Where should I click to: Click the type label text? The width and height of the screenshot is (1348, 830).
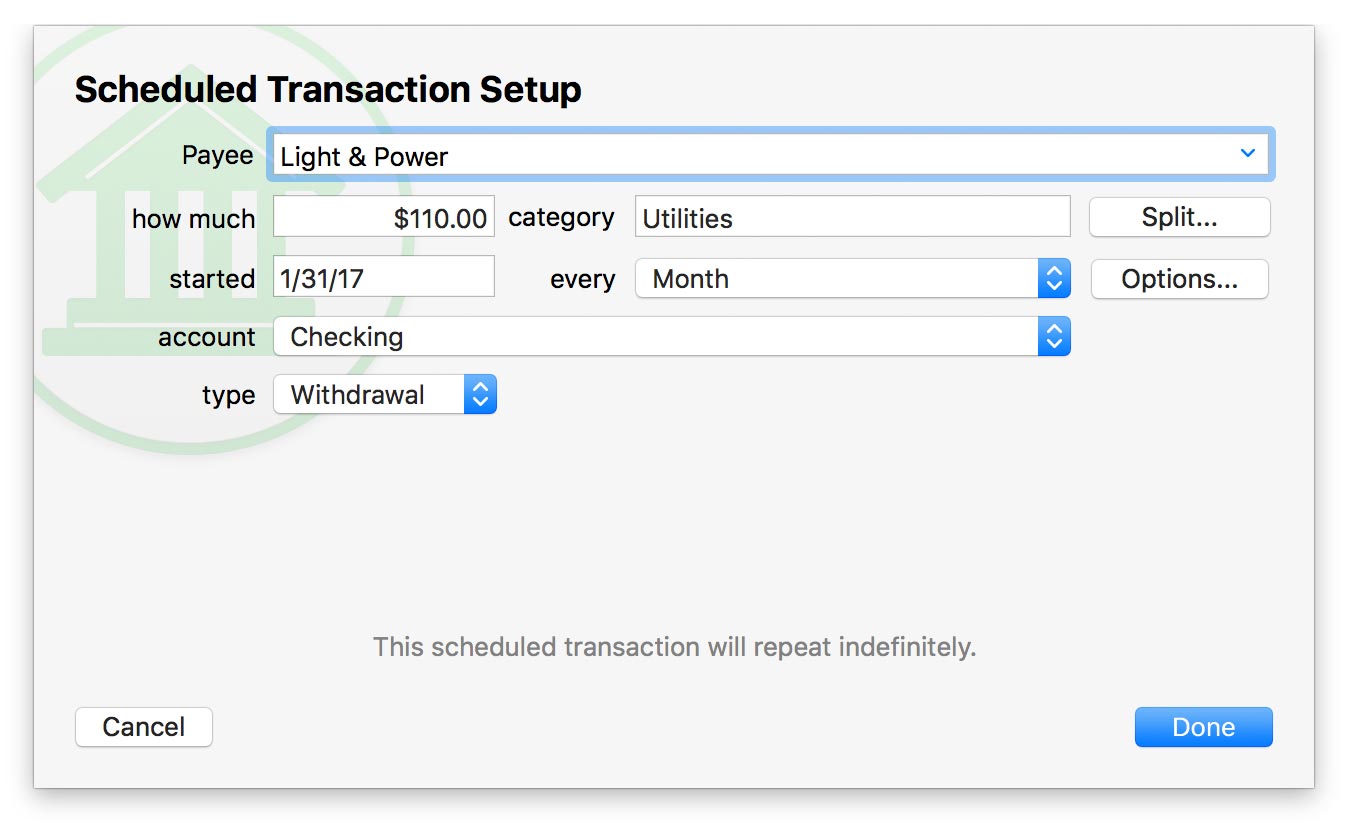tap(228, 396)
